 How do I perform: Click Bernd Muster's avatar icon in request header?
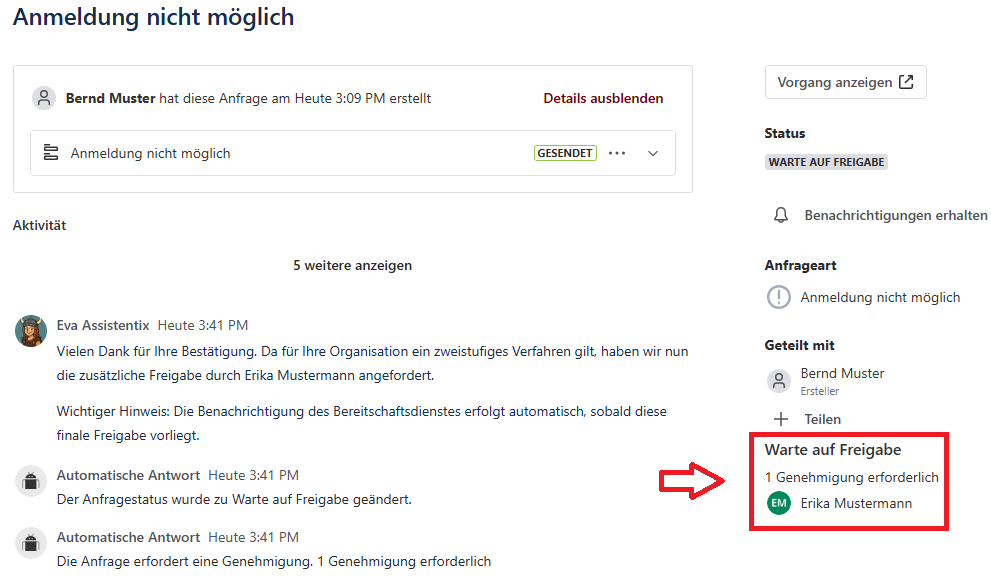(x=44, y=98)
